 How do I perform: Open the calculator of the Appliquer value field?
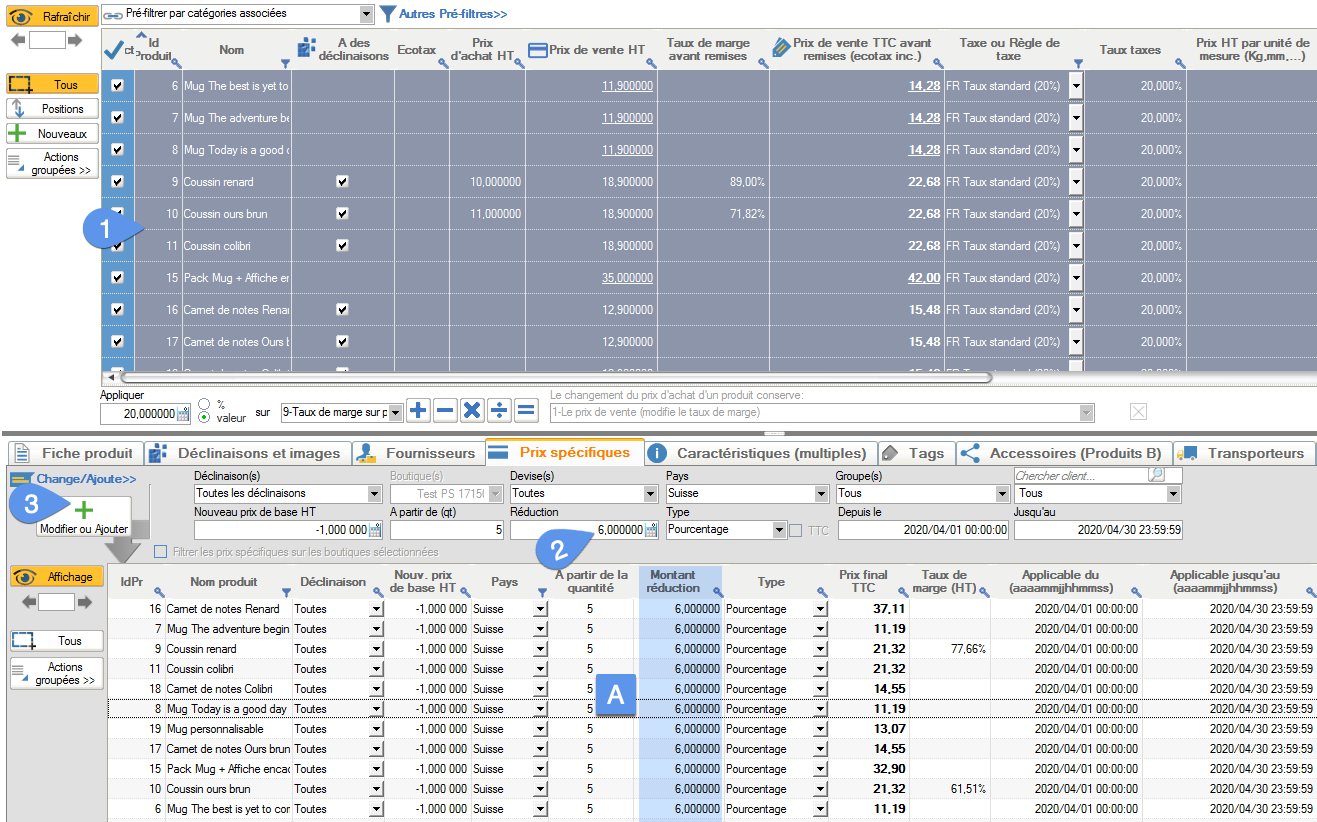pyautogui.click(x=183, y=414)
